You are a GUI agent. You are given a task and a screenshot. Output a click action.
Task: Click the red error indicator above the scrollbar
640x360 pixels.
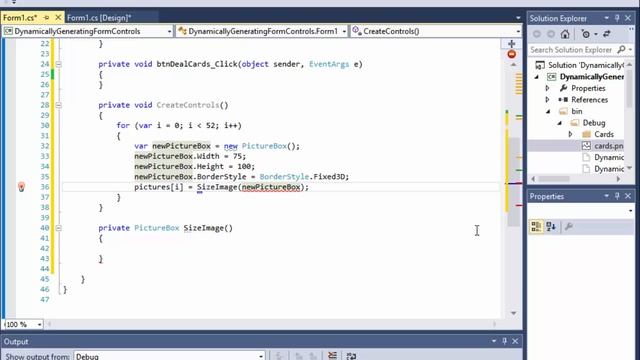pyautogui.click(x=511, y=54)
